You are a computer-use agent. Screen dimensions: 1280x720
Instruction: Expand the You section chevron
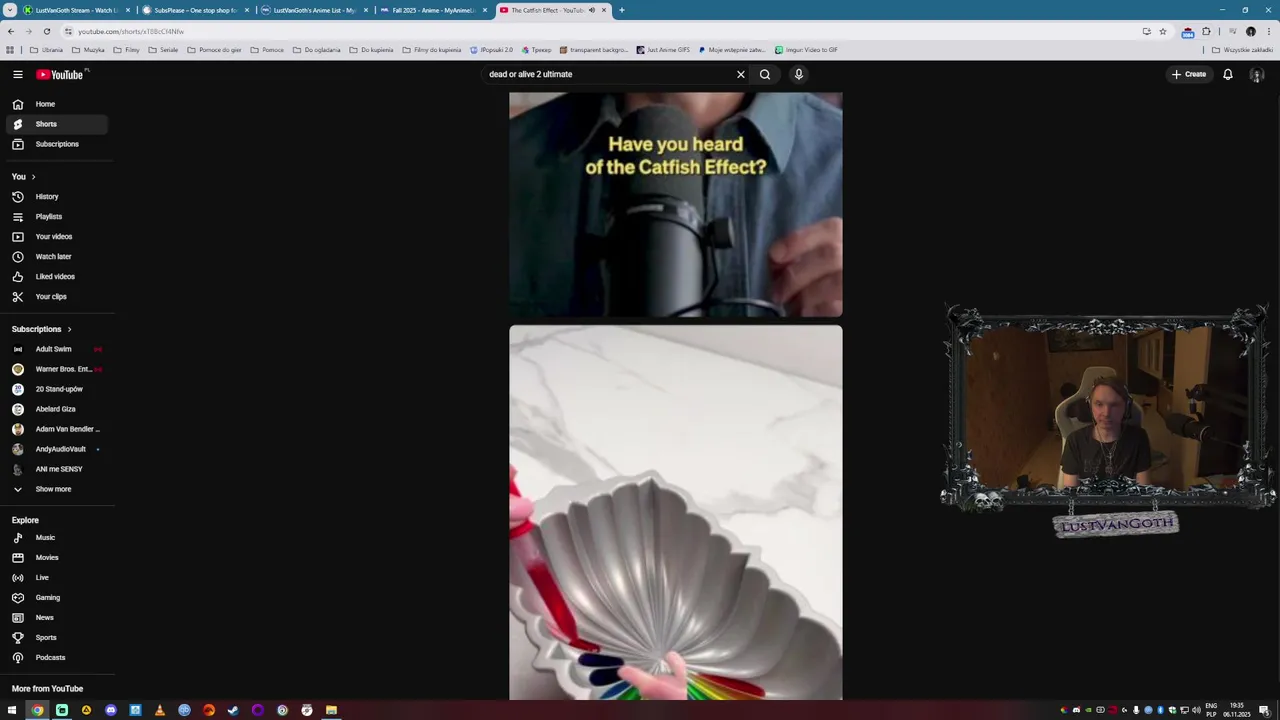pos(33,177)
